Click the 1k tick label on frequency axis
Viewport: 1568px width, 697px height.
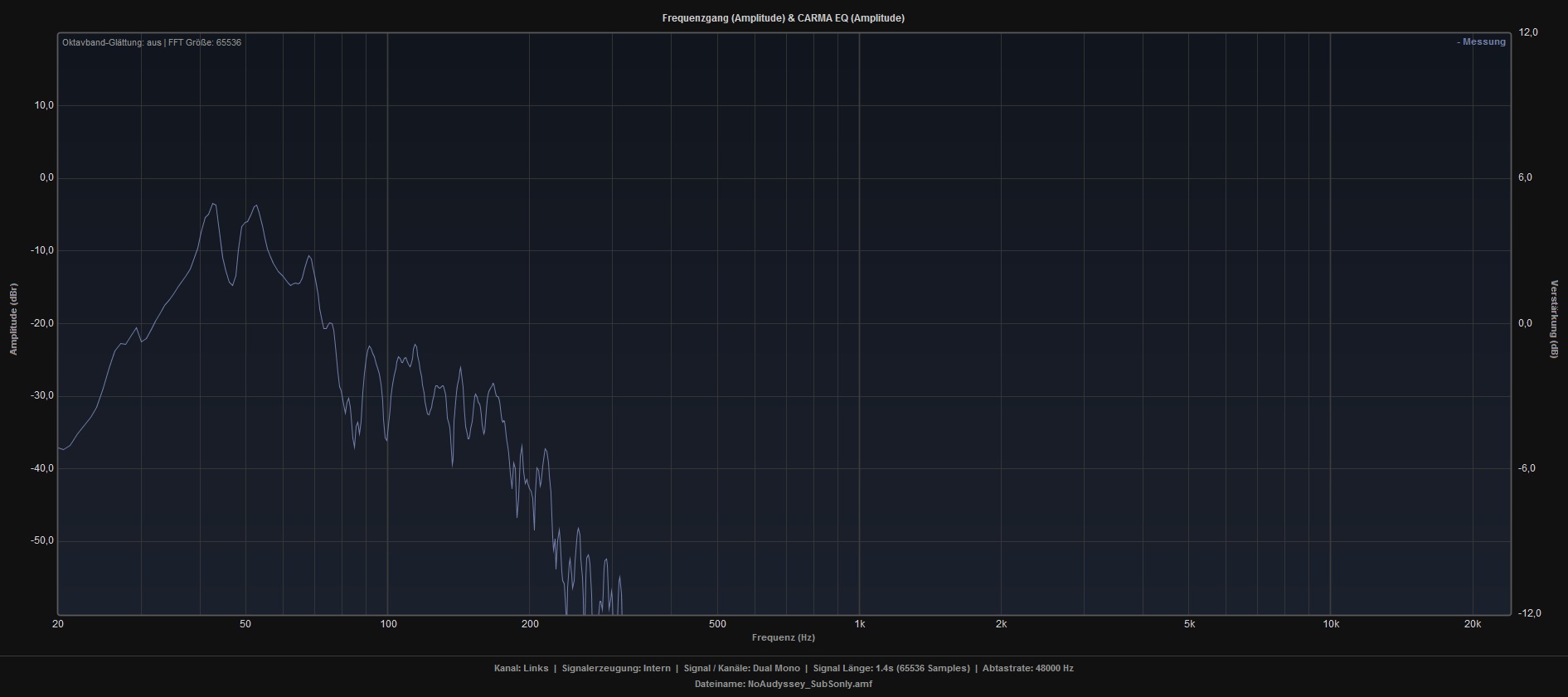click(860, 624)
